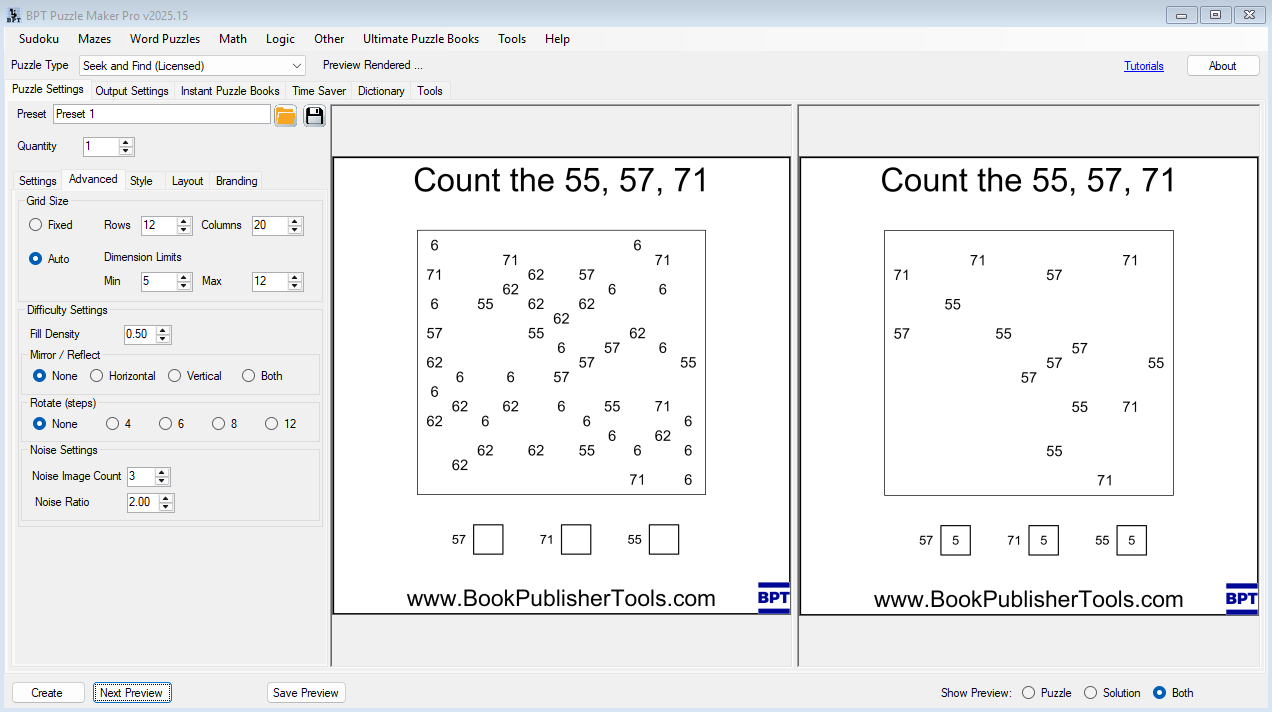Increase the Noise Image Count
The width and height of the screenshot is (1272, 712).
(x=162, y=472)
